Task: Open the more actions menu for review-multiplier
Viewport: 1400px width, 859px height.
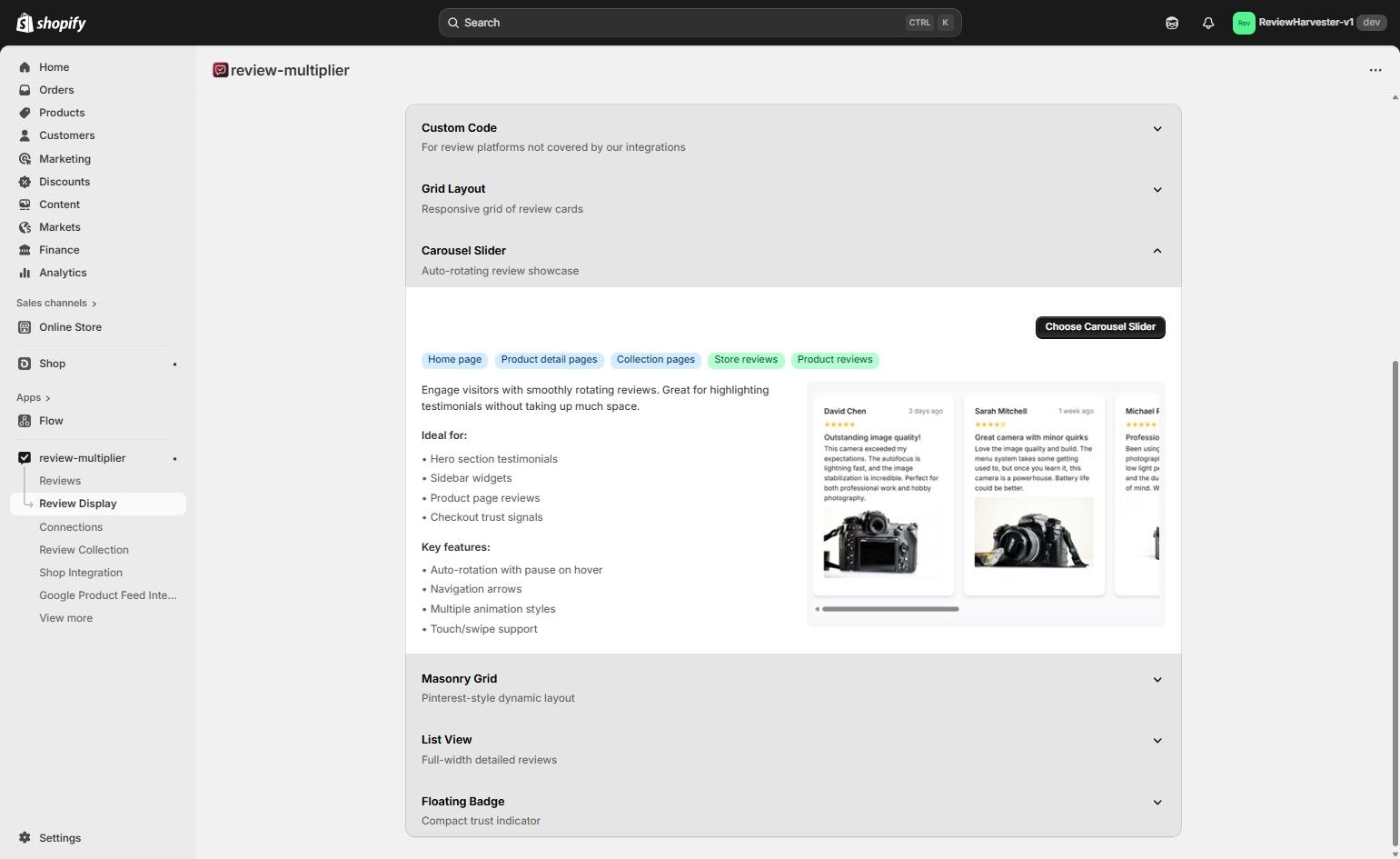Action: point(1375,69)
